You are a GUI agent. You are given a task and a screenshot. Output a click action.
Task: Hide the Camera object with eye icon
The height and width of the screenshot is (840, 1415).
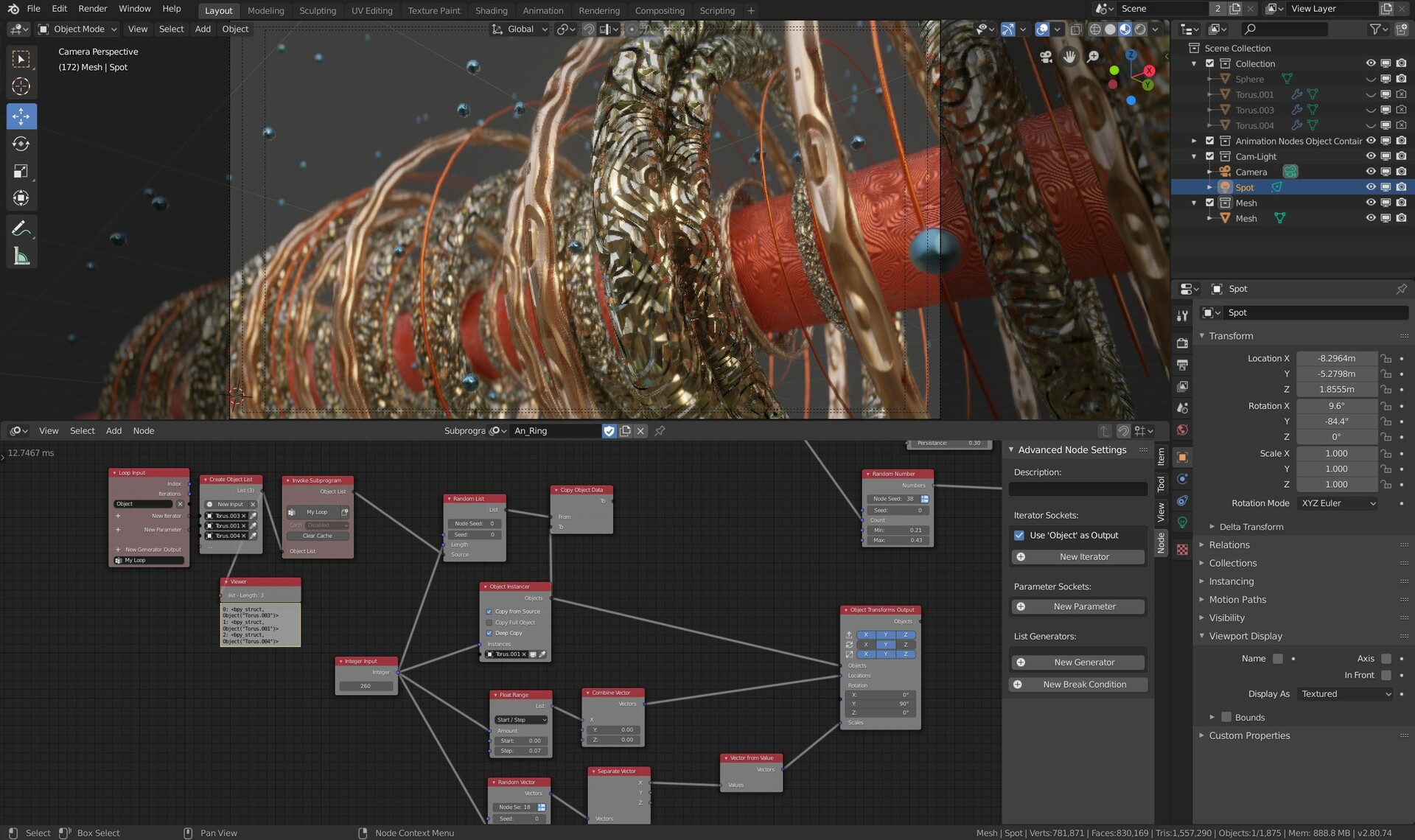(x=1370, y=172)
